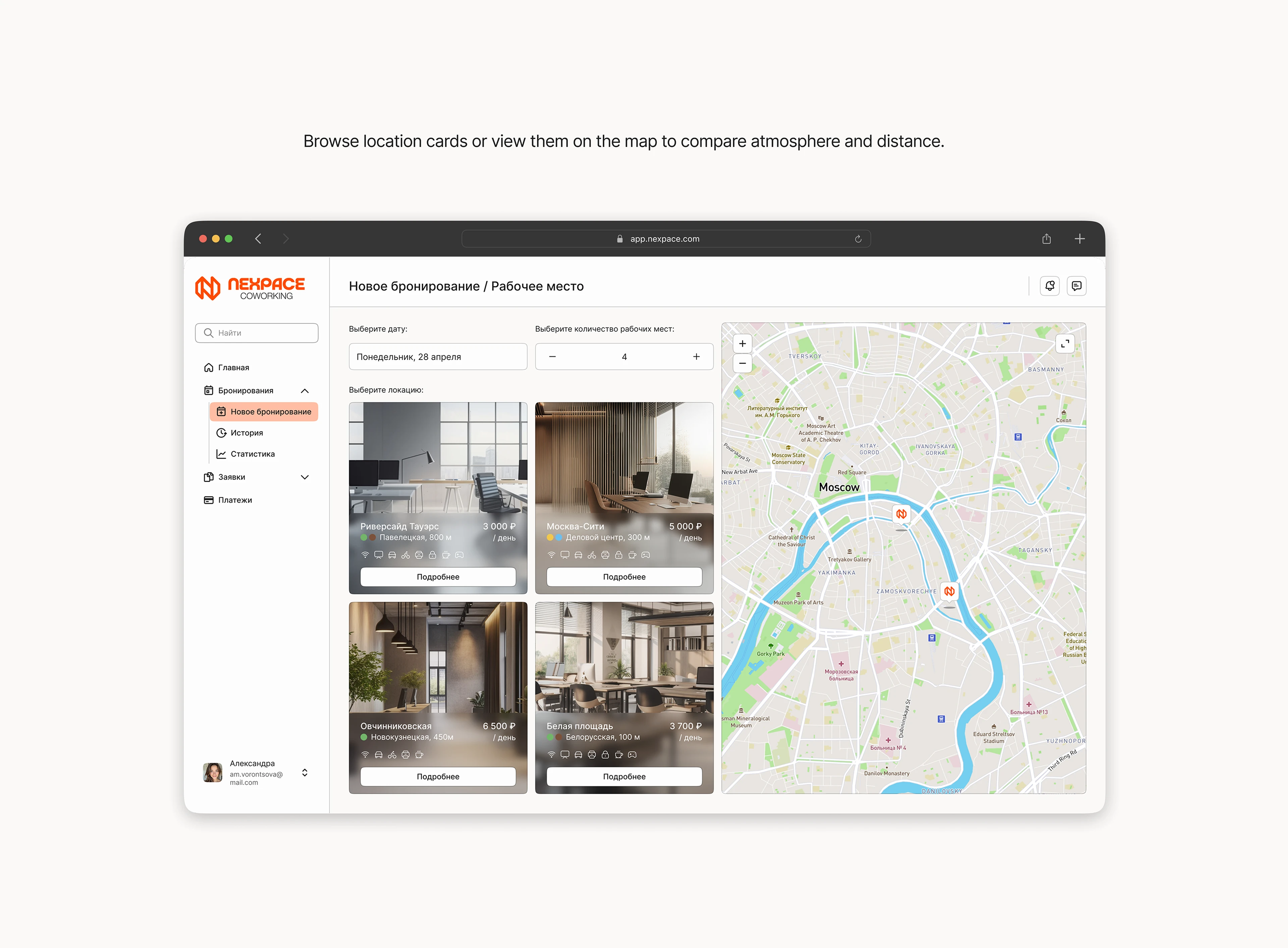
Task: Click the Nexpace map pin near Zamoskvorechye
Action: 950,592
